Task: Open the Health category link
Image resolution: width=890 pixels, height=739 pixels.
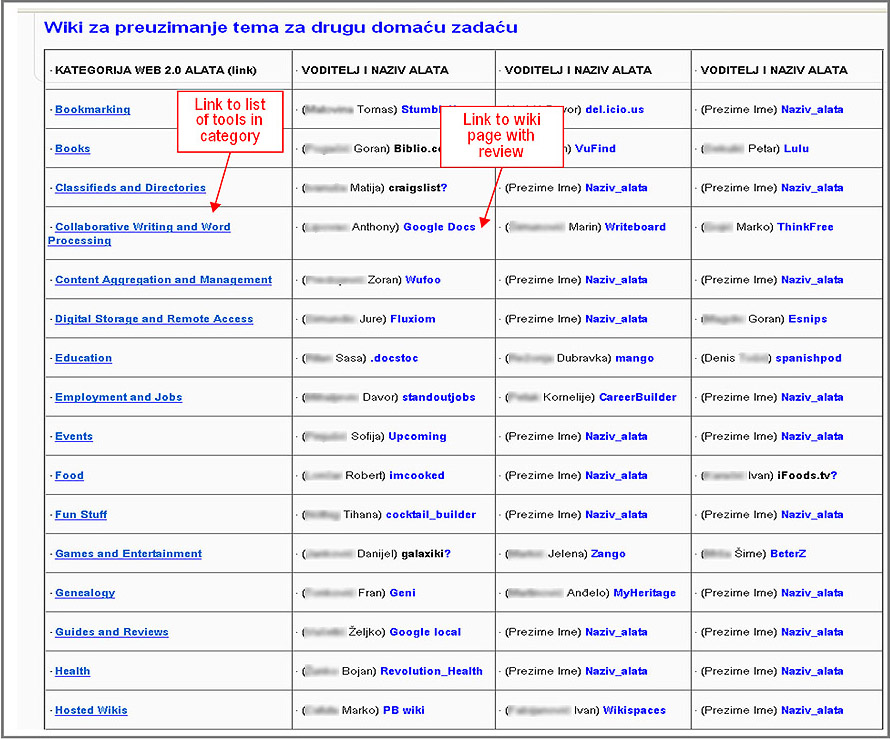Action: point(73,671)
